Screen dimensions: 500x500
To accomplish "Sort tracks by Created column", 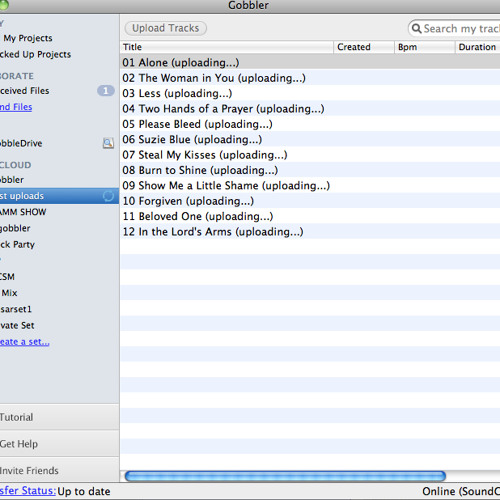I will 364,47.
